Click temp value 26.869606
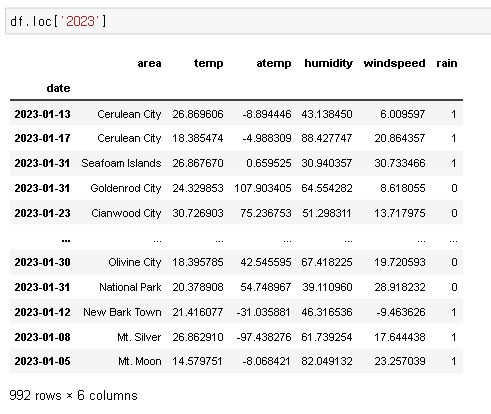This screenshot has width=491, height=414. coord(198,114)
